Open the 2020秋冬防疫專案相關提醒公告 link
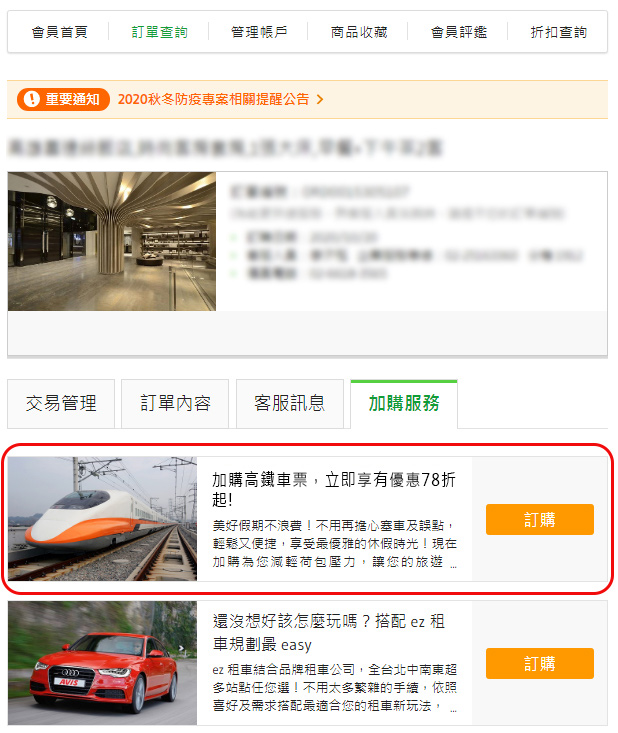Viewport: 618px width, 733px height. pyautogui.click(x=213, y=99)
